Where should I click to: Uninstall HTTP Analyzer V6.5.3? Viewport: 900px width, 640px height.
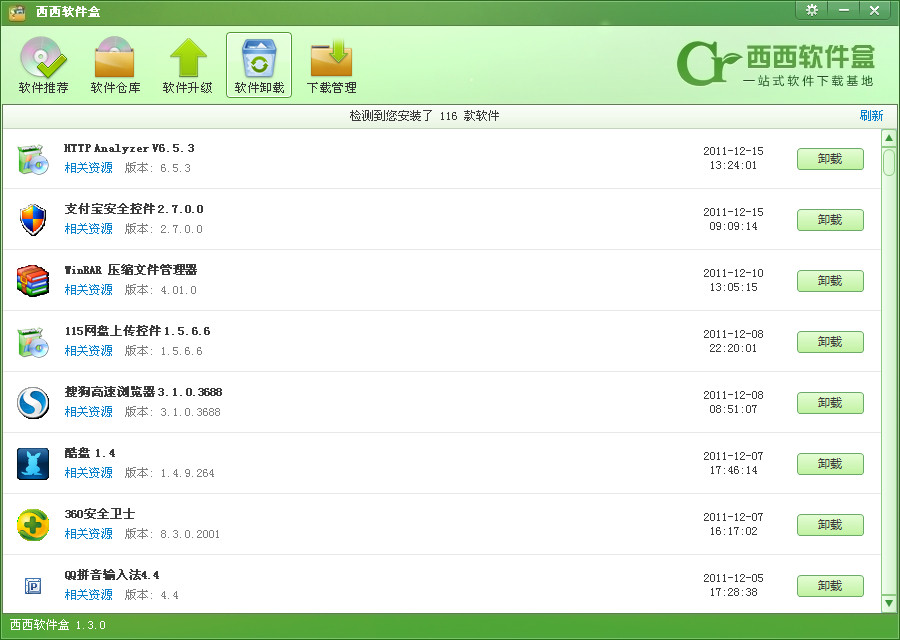tap(830, 159)
